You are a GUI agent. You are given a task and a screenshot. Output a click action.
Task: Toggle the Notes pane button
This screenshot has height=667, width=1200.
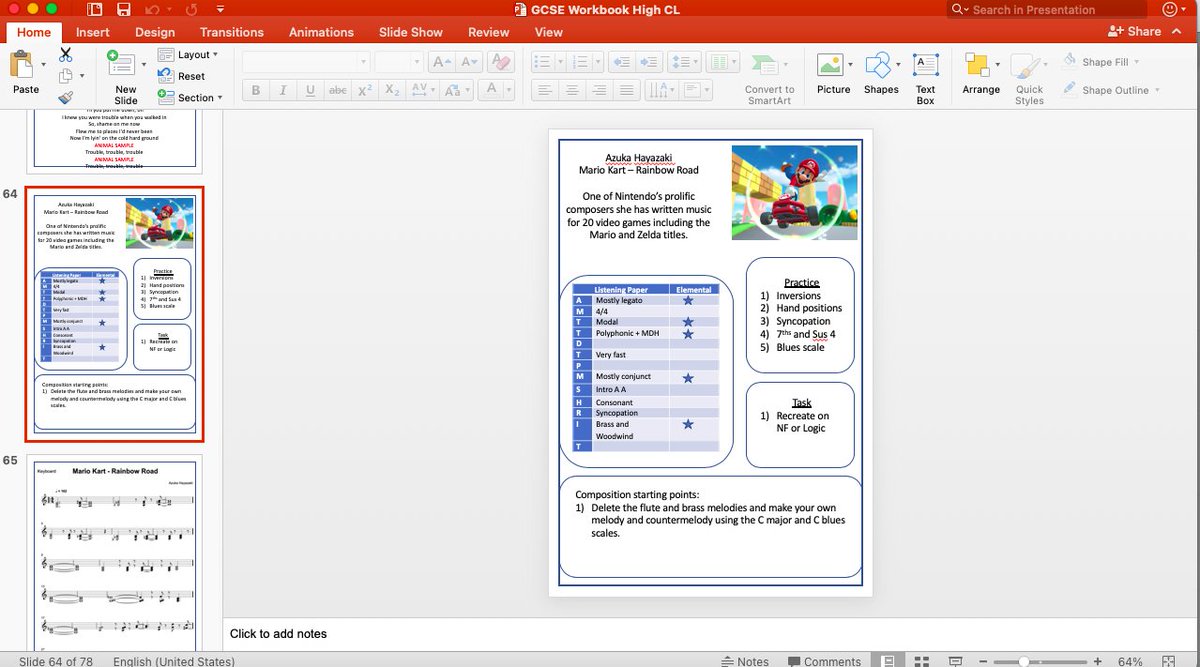[x=745, y=661]
